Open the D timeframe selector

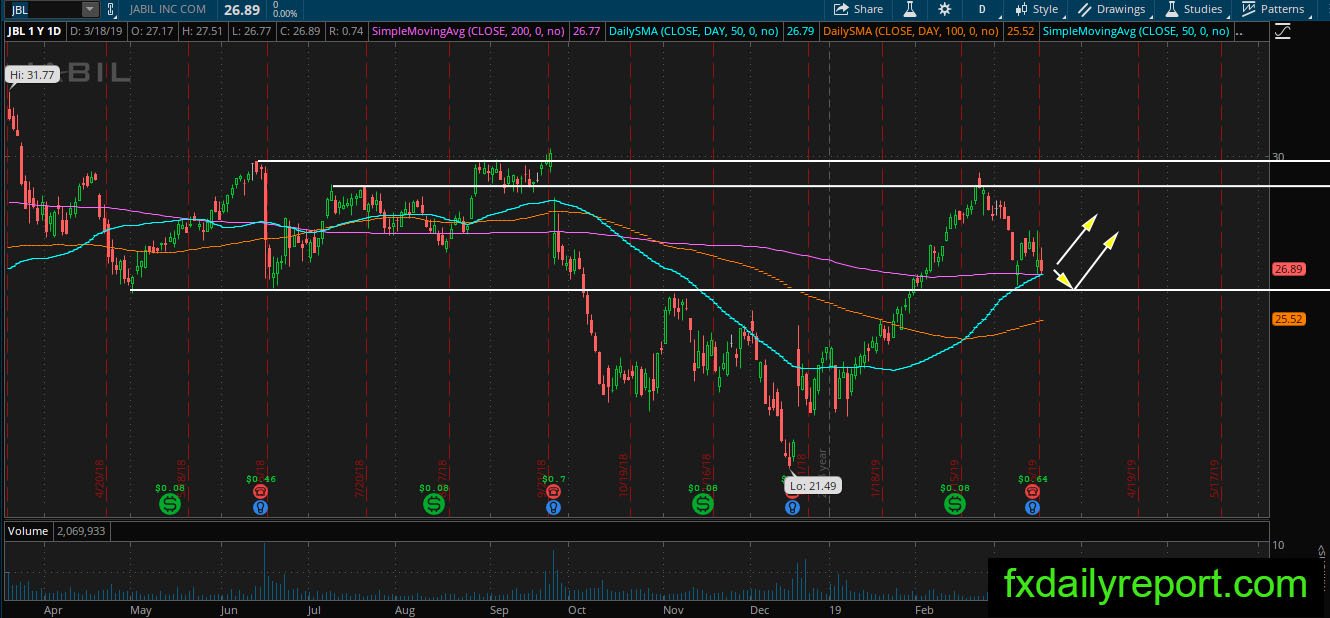coord(982,9)
